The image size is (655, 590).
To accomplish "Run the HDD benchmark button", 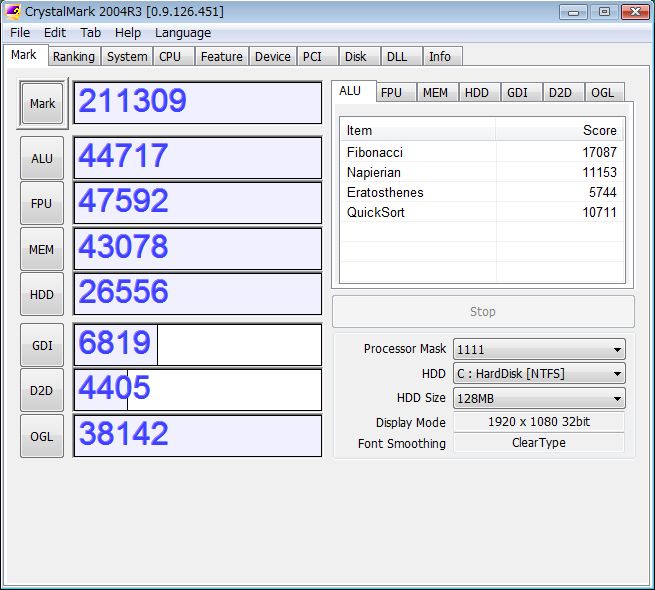I will [42, 294].
